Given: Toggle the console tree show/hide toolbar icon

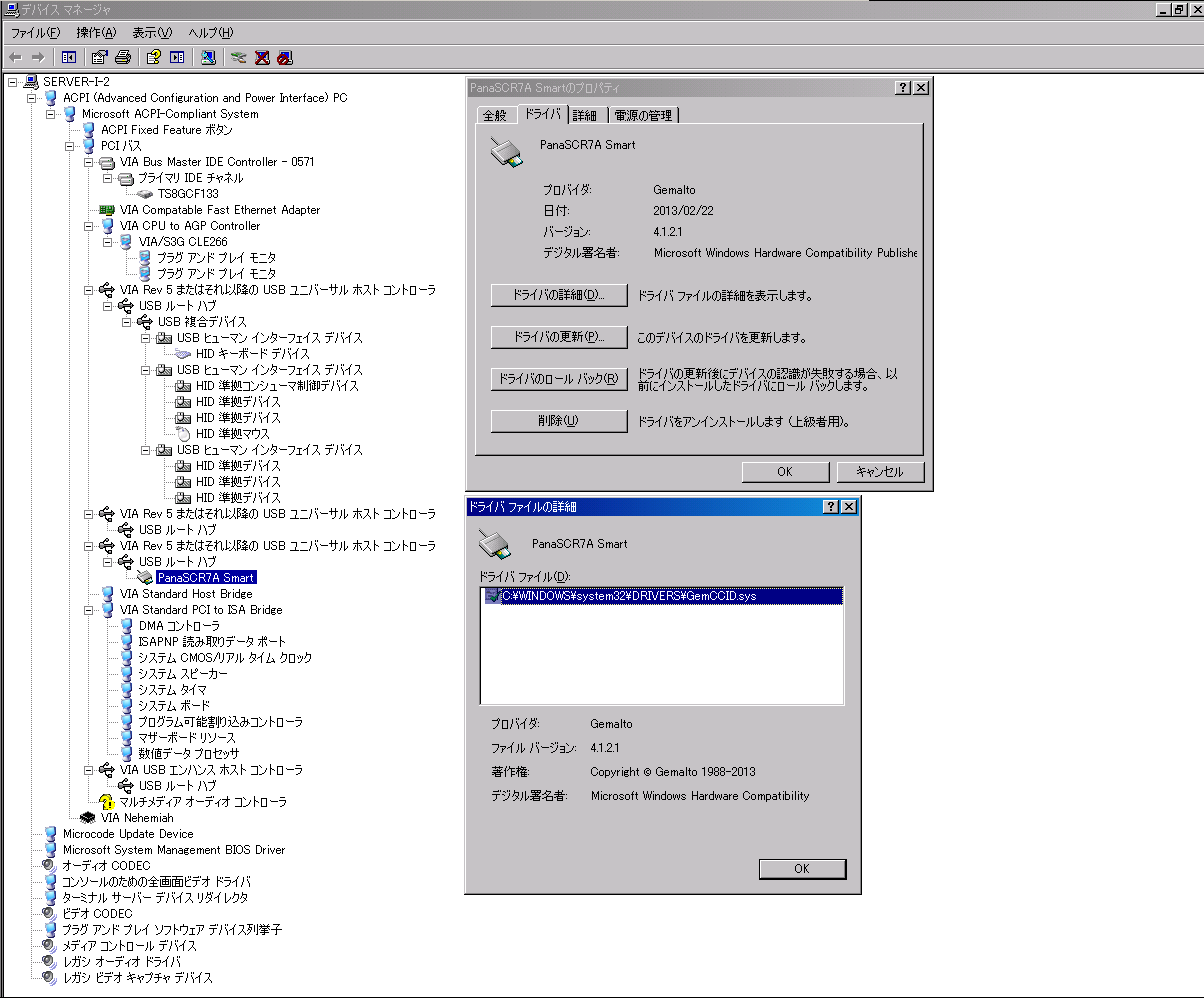Looking at the screenshot, I should click(x=69, y=57).
